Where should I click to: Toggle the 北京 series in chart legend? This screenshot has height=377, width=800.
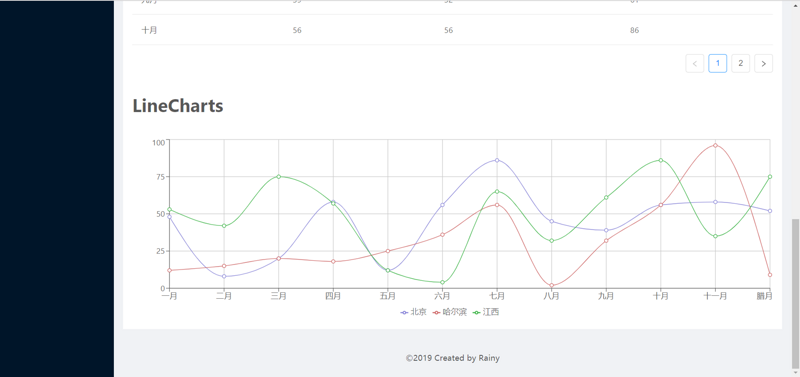click(414, 312)
